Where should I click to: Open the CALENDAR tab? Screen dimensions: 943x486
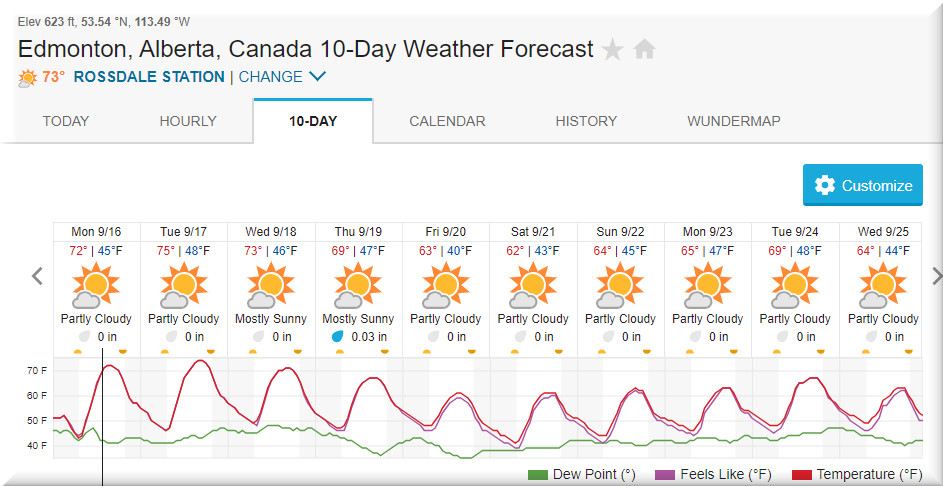[x=447, y=121]
